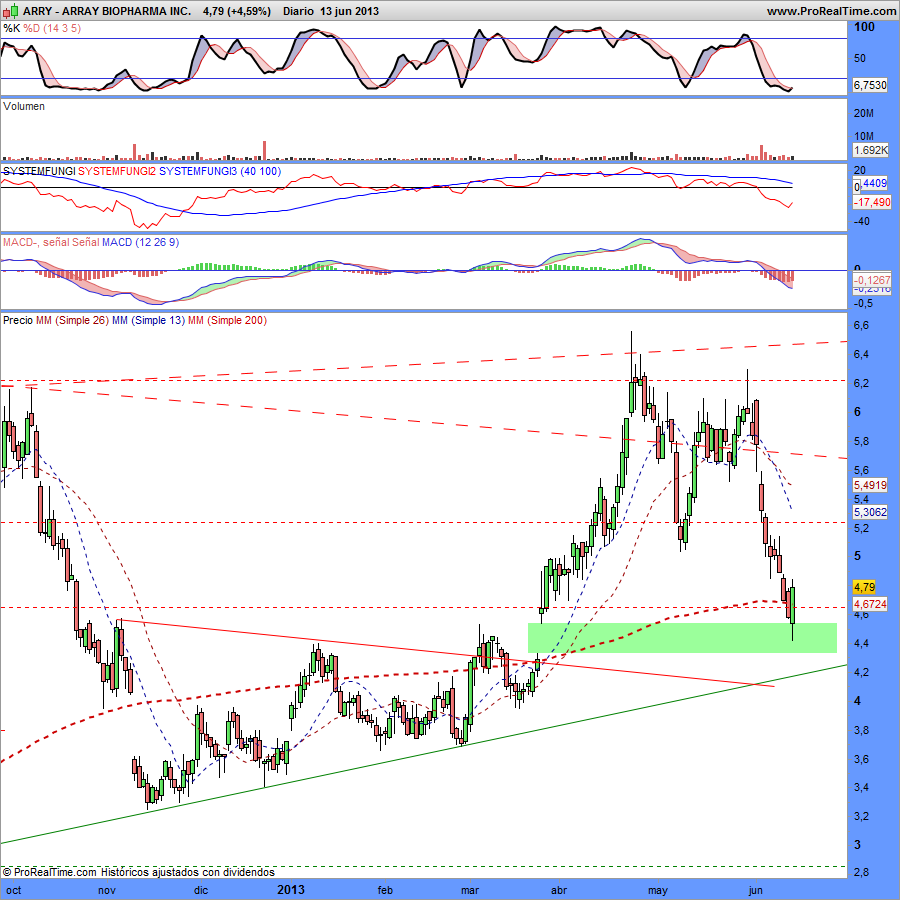The height and width of the screenshot is (900, 900).
Task: Click the 4,79 (+4,59%) price change text
Action: [x=236, y=11]
